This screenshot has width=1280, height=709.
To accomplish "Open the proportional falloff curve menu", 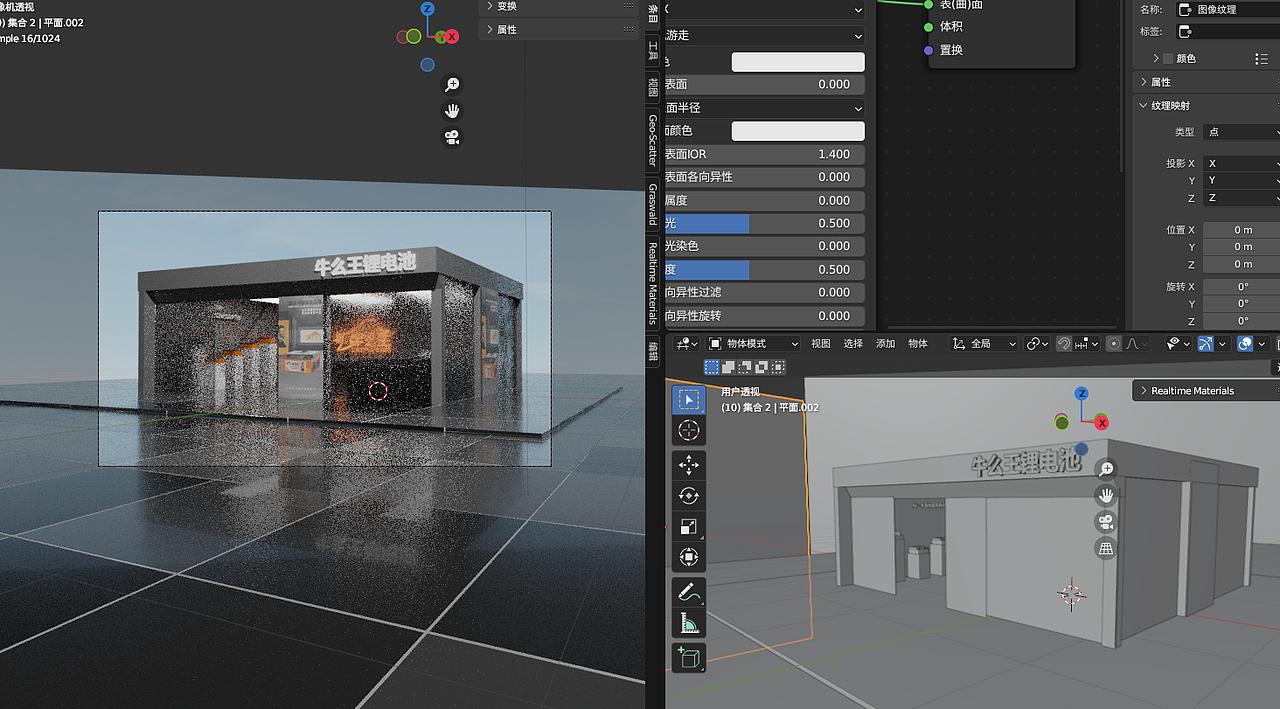I will (1137, 343).
